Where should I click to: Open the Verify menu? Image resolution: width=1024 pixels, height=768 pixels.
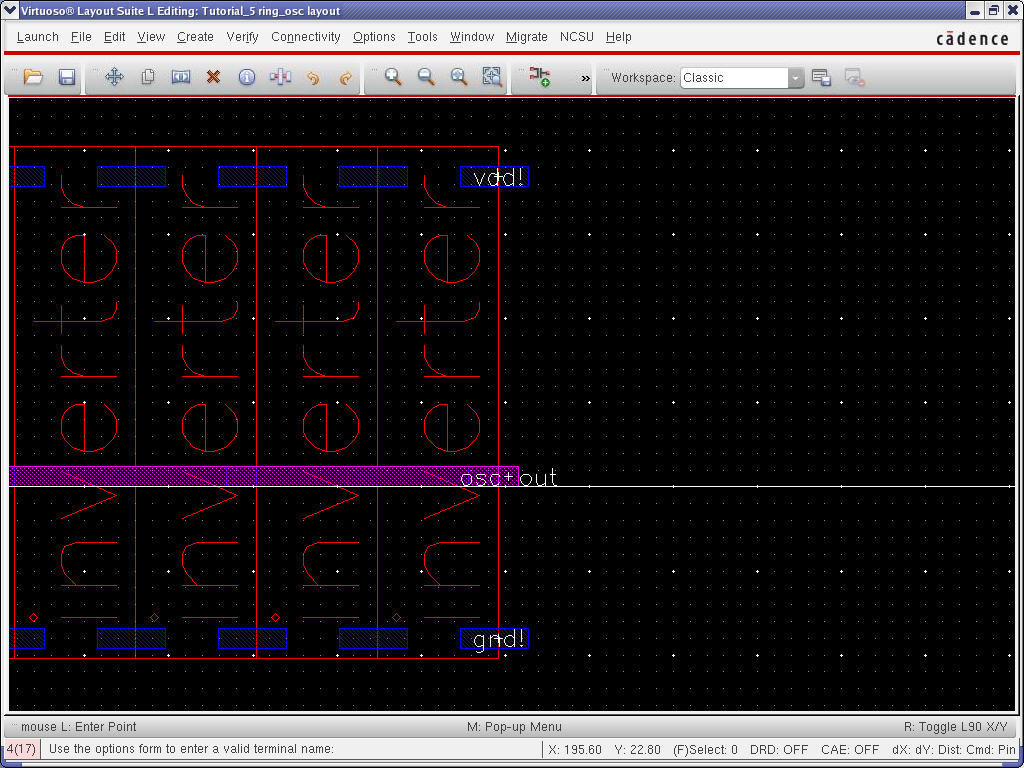[242, 37]
